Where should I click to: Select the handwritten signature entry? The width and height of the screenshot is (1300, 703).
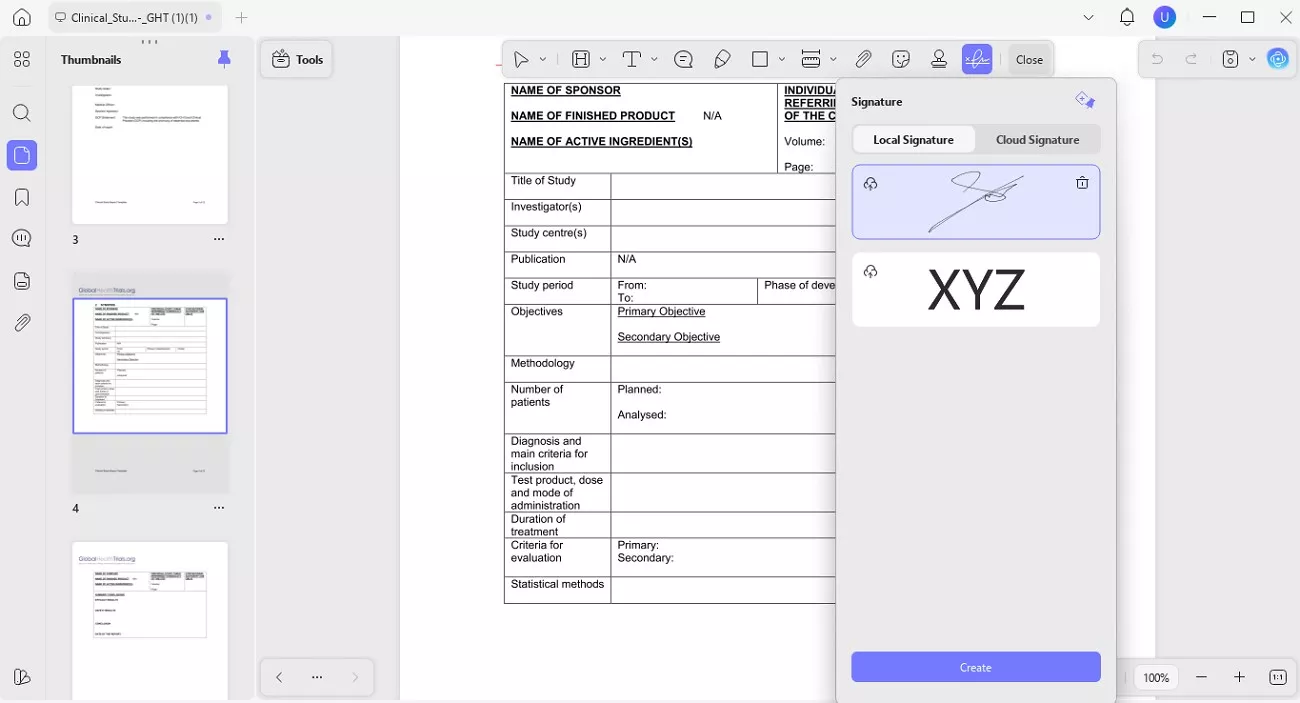click(975, 202)
